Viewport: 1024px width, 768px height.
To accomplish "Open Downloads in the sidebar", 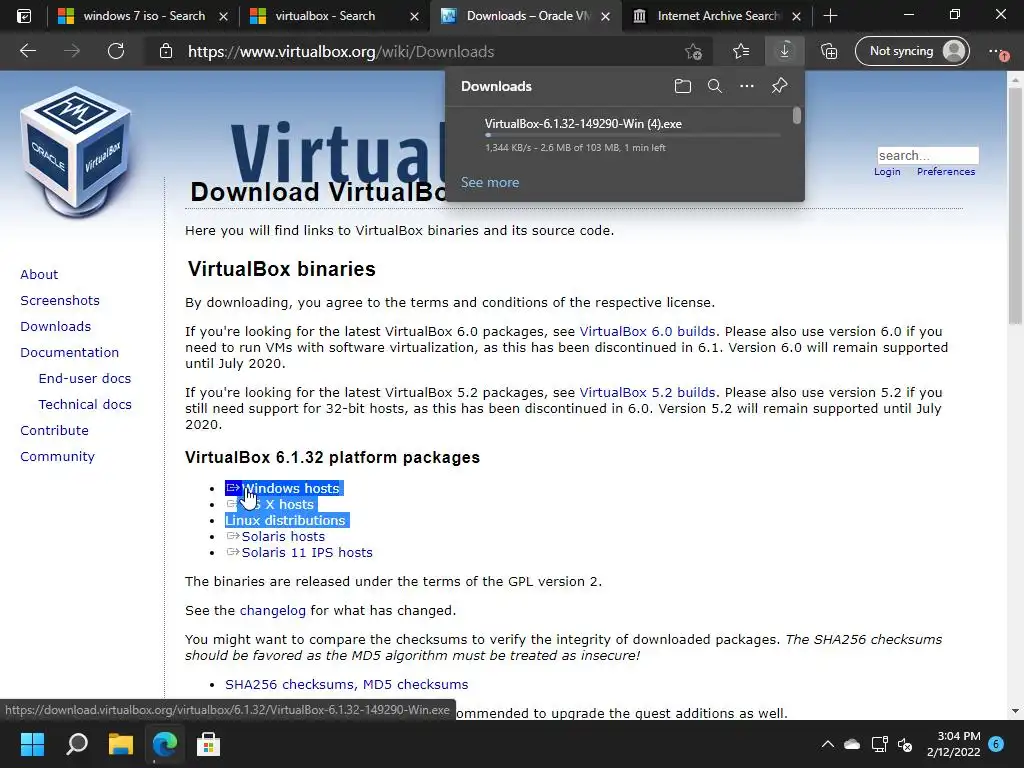I will pyautogui.click(x=56, y=327).
